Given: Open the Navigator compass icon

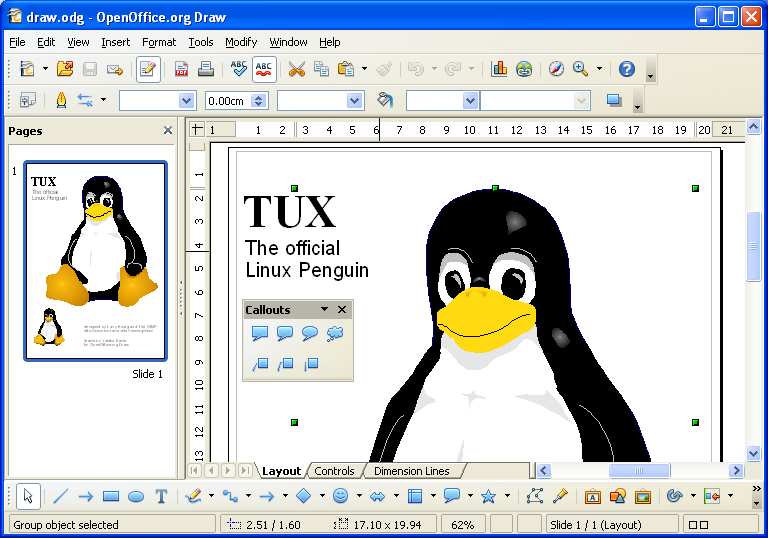Looking at the screenshot, I should pos(557,69).
